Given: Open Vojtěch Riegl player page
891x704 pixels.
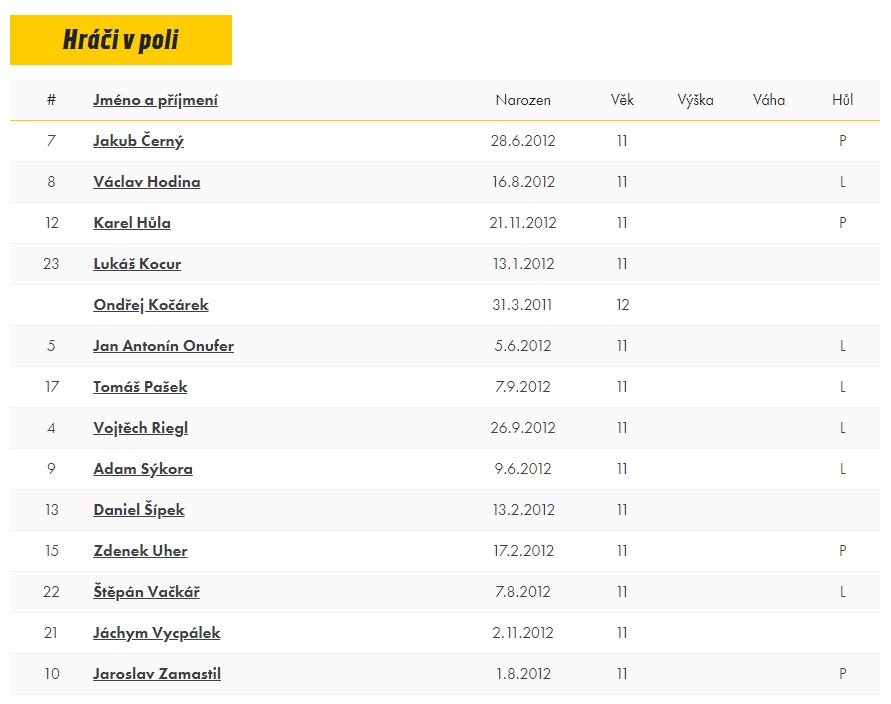Looking at the screenshot, I should [x=140, y=428].
